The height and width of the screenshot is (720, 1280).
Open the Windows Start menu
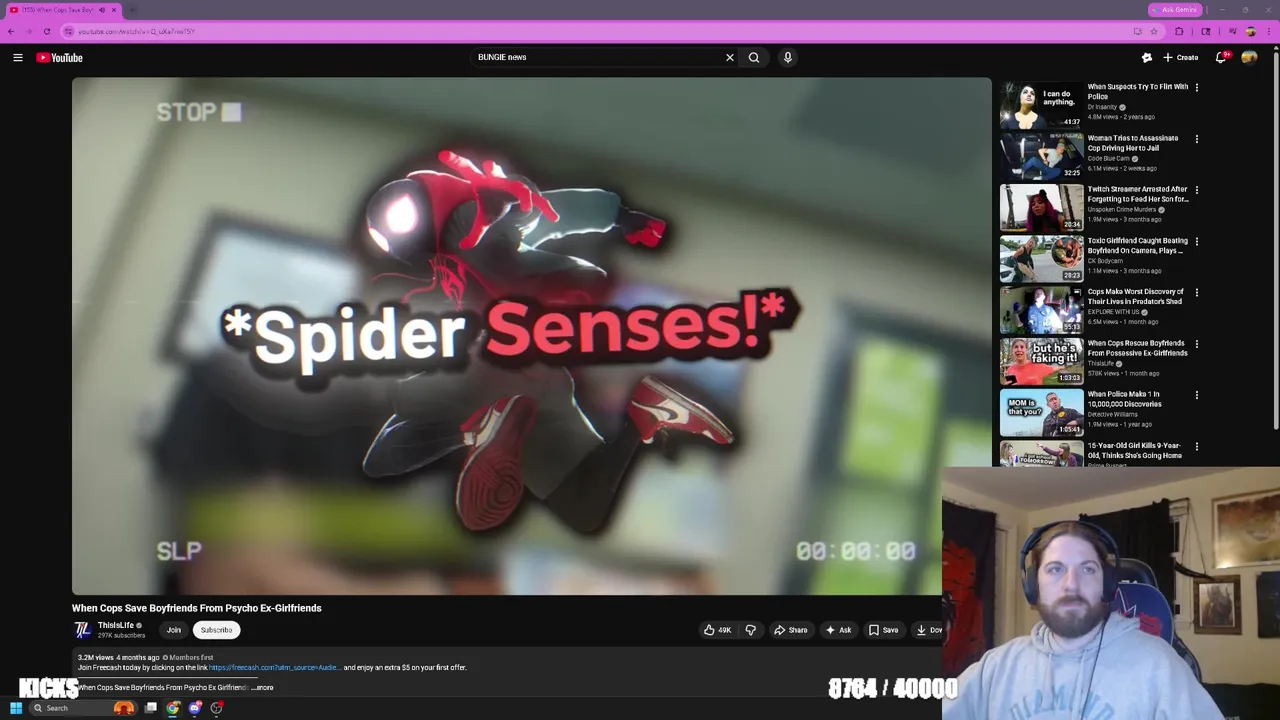click(x=16, y=708)
